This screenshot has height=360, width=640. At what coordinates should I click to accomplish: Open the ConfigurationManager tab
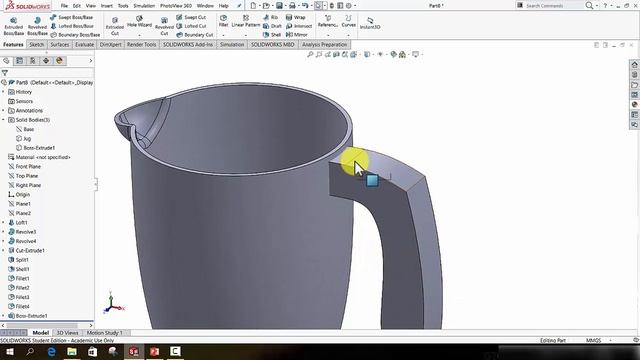tap(33, 61)
